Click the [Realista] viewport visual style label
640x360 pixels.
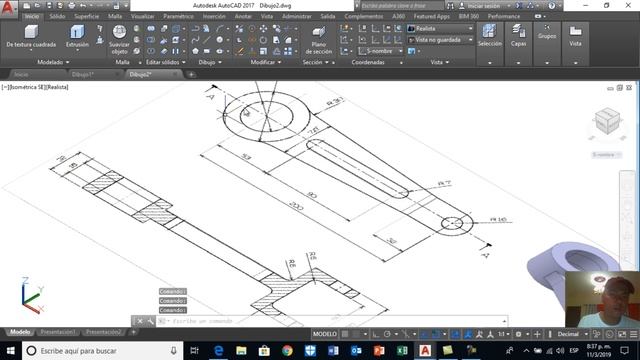57,87
